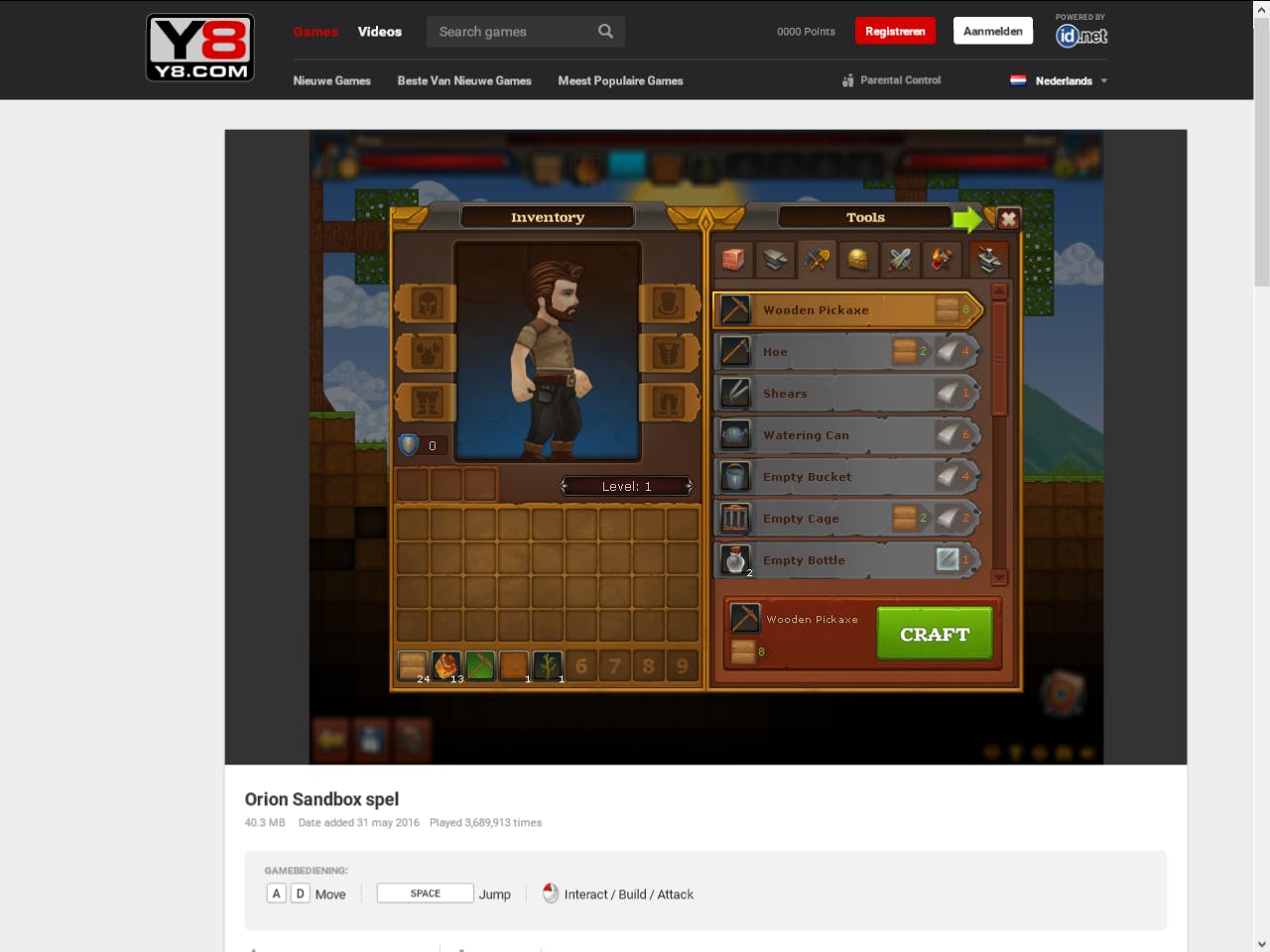Open the potions crafting category
Viewport: 1270px width, 952px height.
(942, 259)
